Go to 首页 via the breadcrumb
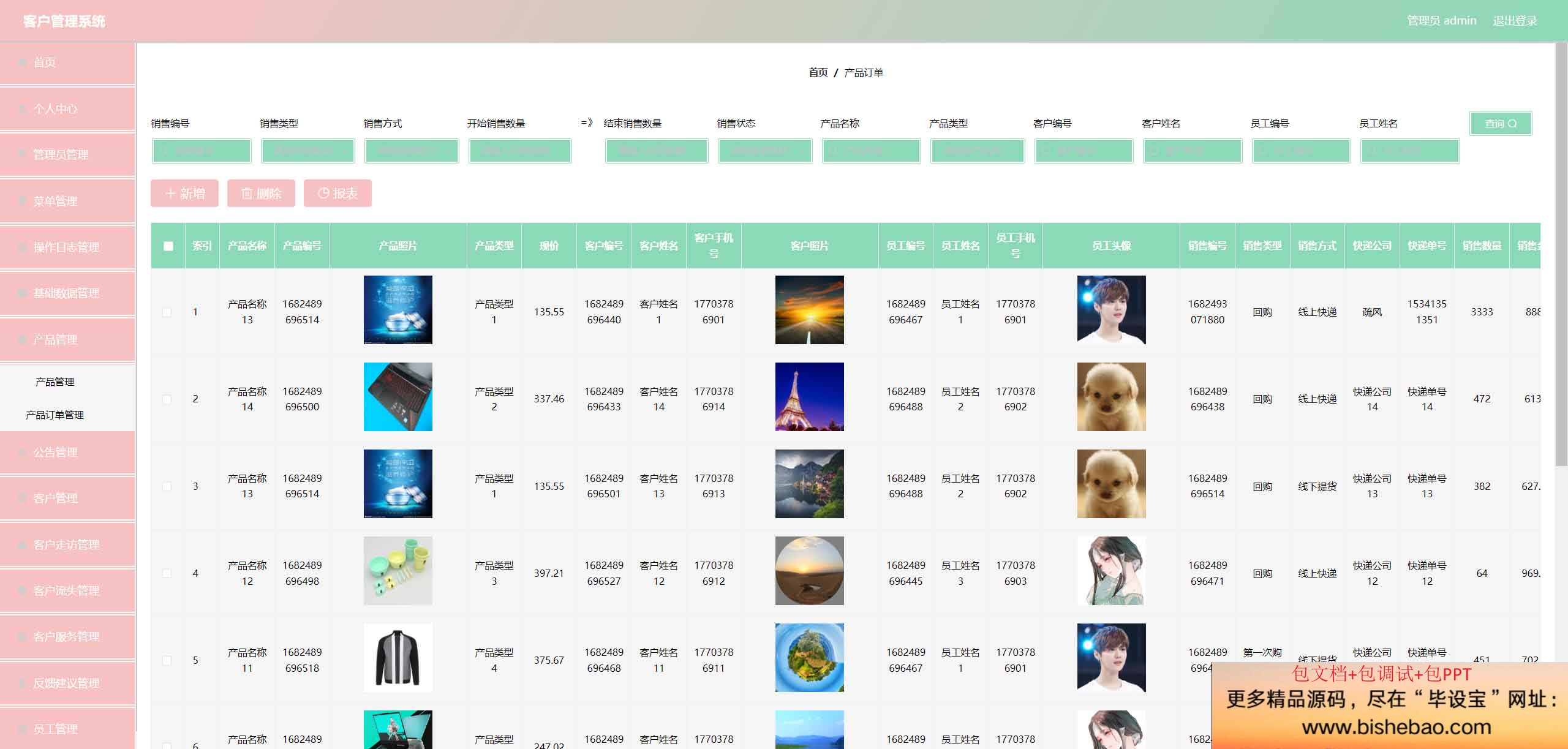This screenshot has width=1568, height=749. point(818,72)
